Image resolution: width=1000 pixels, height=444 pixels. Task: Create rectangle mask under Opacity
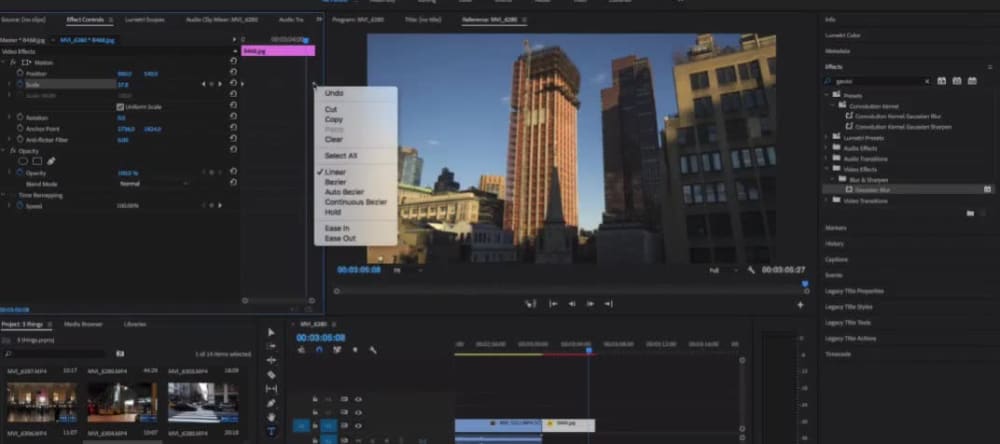tap(37, 161)
